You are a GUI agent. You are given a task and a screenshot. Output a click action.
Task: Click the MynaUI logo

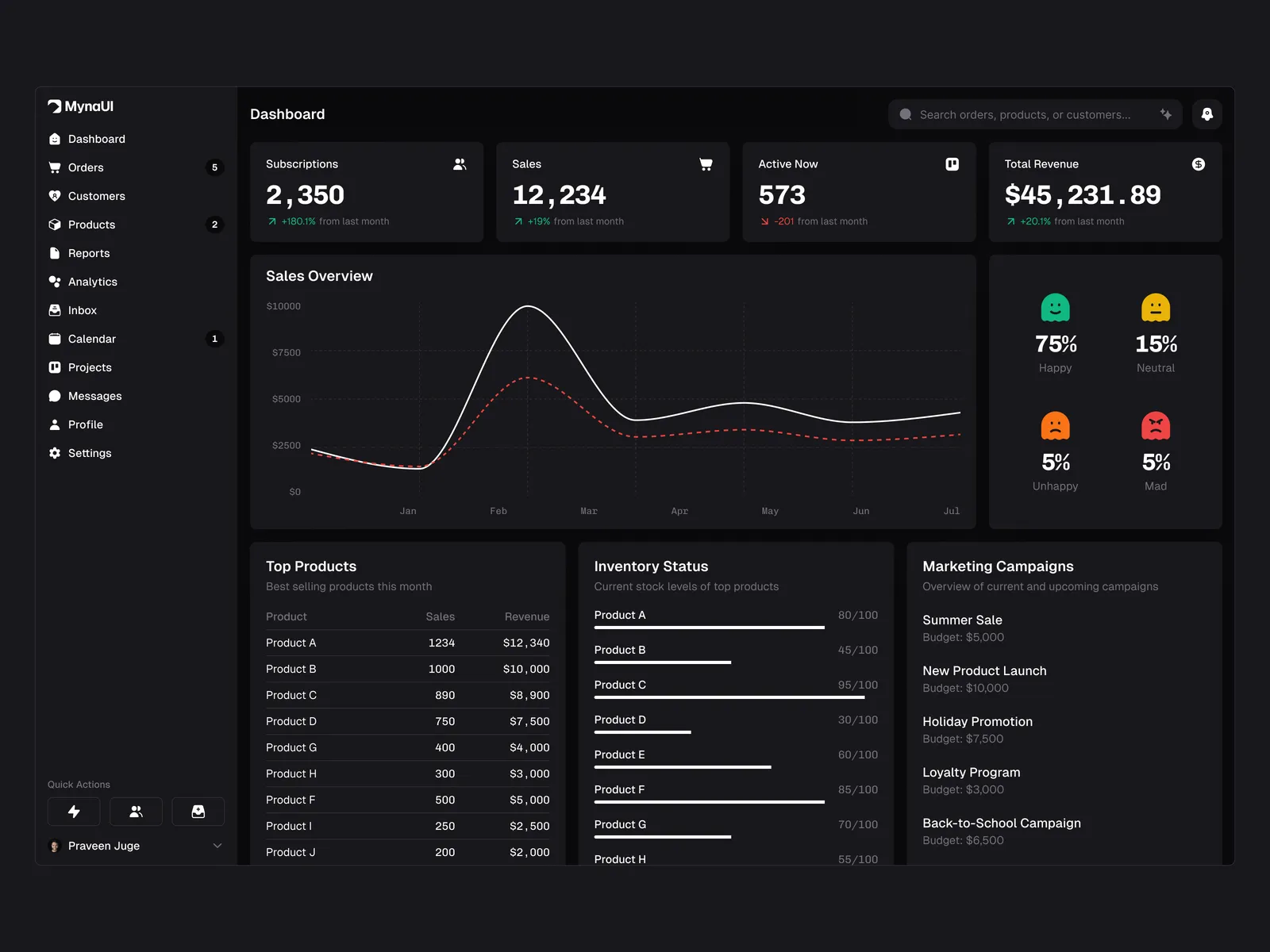[x=81, y=106]
